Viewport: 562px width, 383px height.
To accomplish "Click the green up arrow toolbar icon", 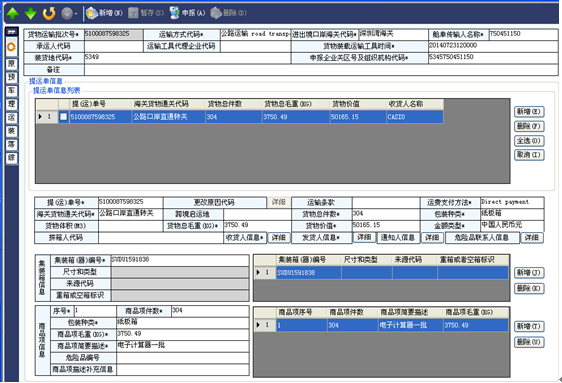I will coord(13,13).
